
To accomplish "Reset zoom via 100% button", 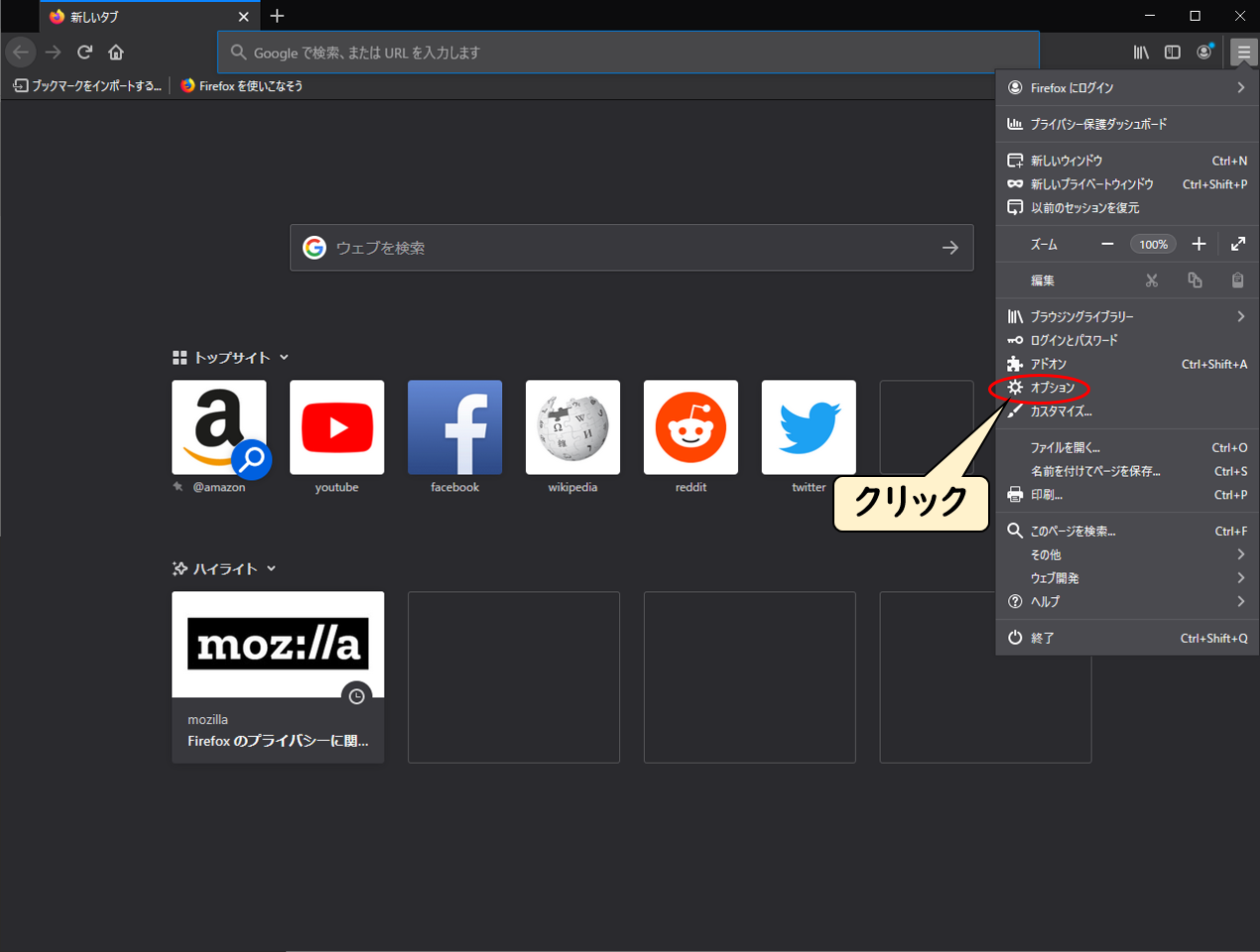I will 1153,244.
